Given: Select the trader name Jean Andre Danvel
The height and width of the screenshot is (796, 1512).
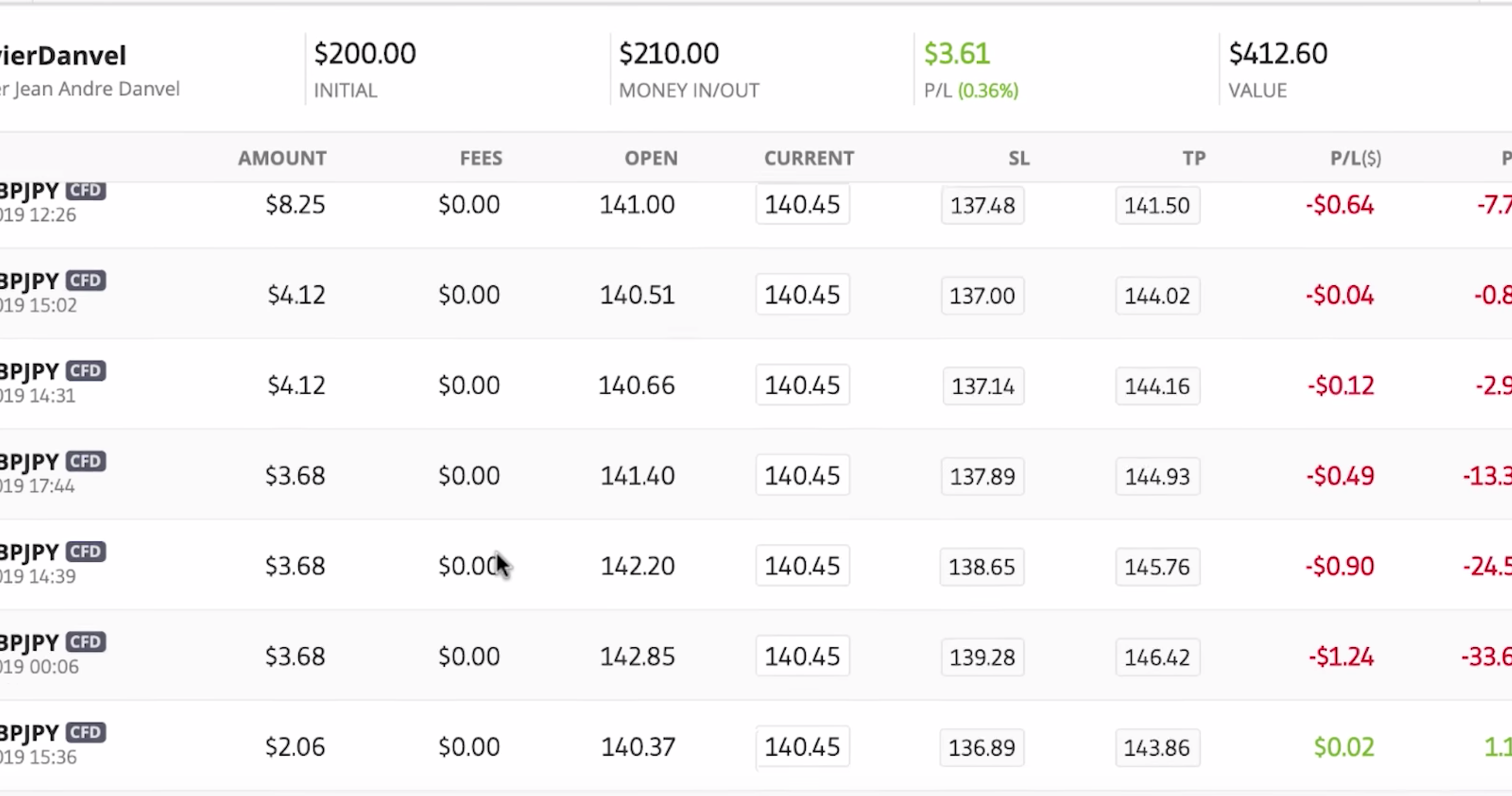Looking at the screenshot, I should coord(90,89).
